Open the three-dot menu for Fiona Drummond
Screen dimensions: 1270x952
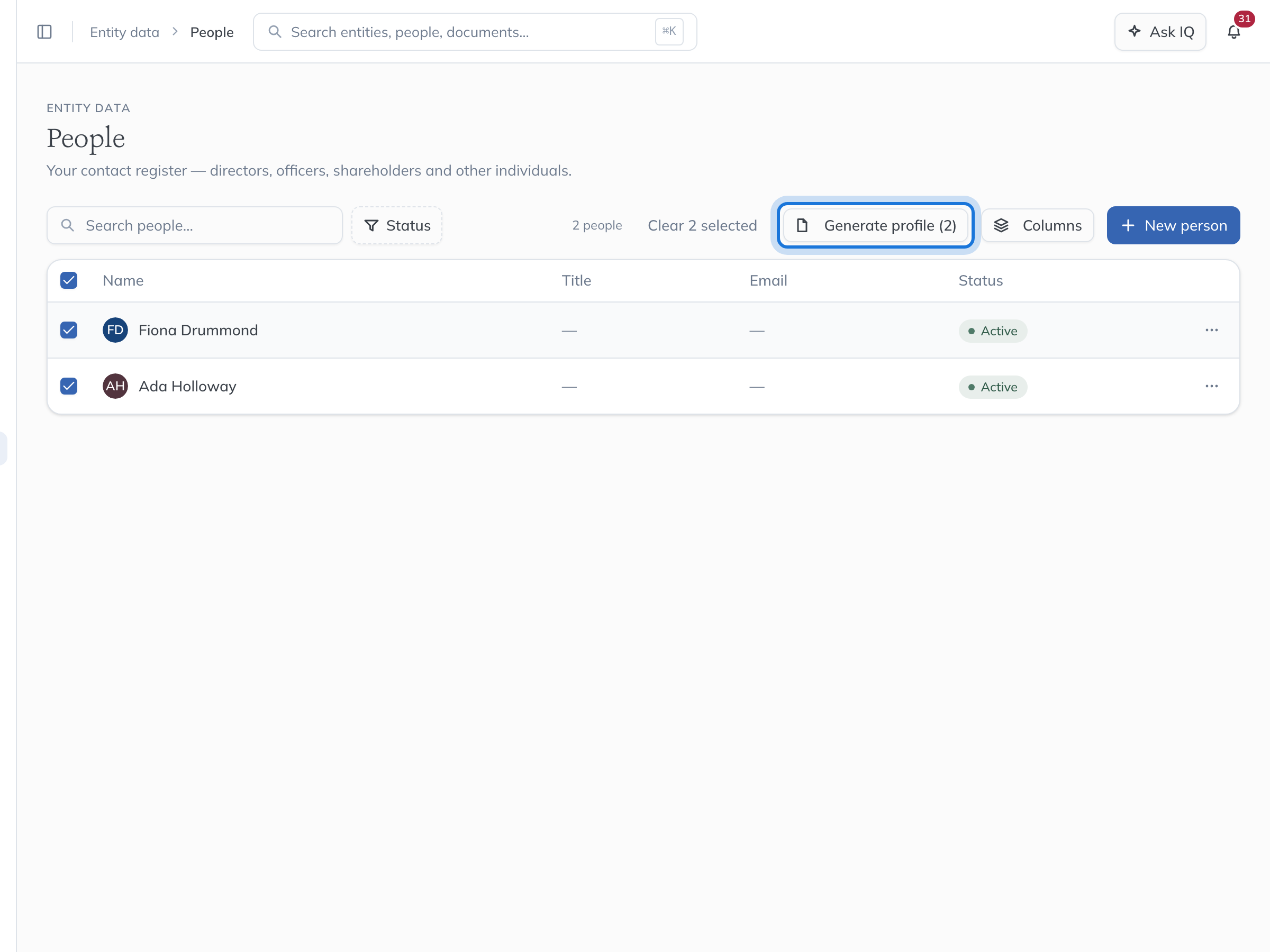click(1211, 330)
